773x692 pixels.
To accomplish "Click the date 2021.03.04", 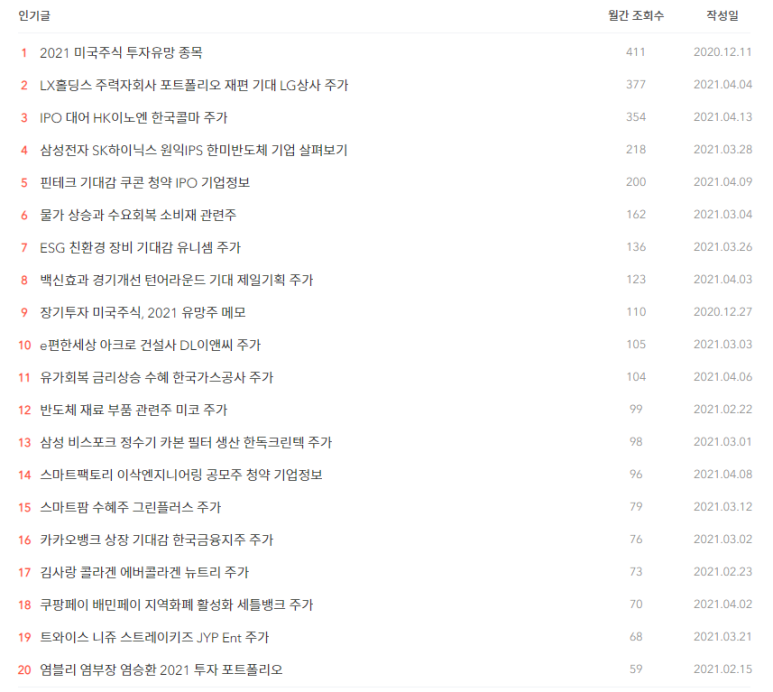I will click(x=723, y=215).
